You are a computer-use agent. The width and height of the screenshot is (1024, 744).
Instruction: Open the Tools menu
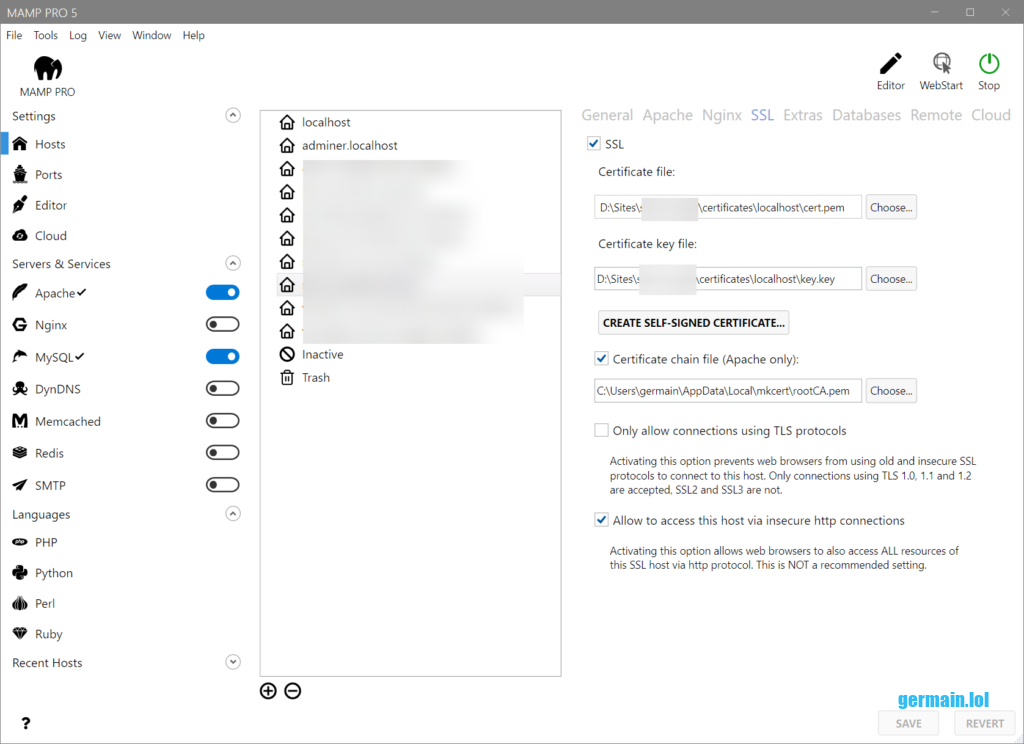(x=45, y=35)
